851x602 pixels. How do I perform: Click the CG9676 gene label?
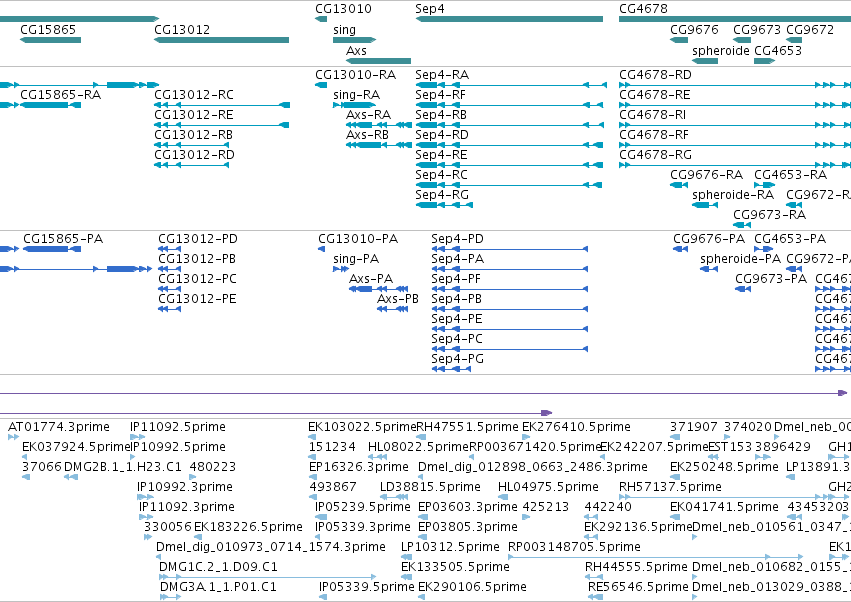click(x=694, y=29)
